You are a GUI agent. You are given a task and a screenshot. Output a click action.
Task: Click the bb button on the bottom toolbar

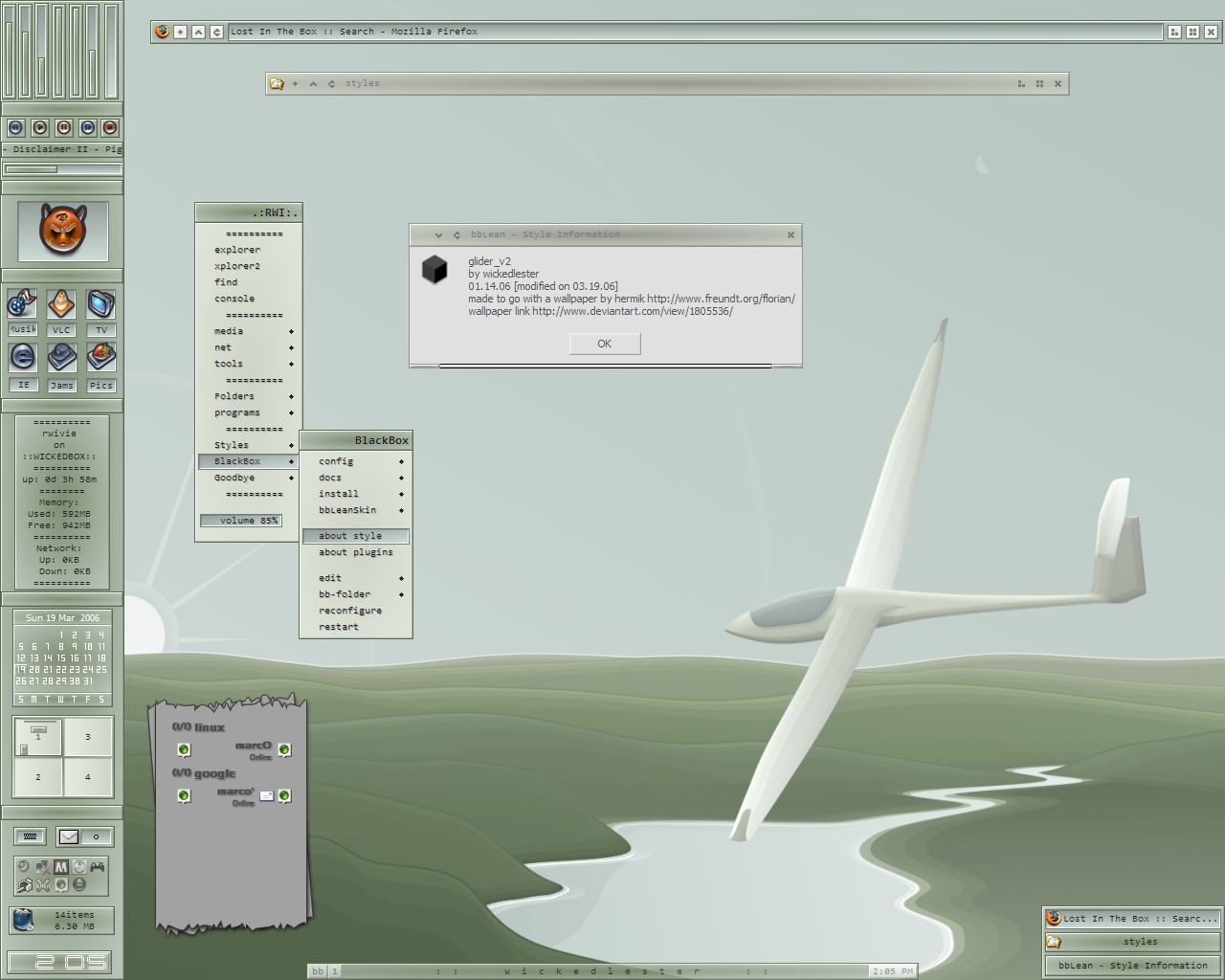click(318, 971)
